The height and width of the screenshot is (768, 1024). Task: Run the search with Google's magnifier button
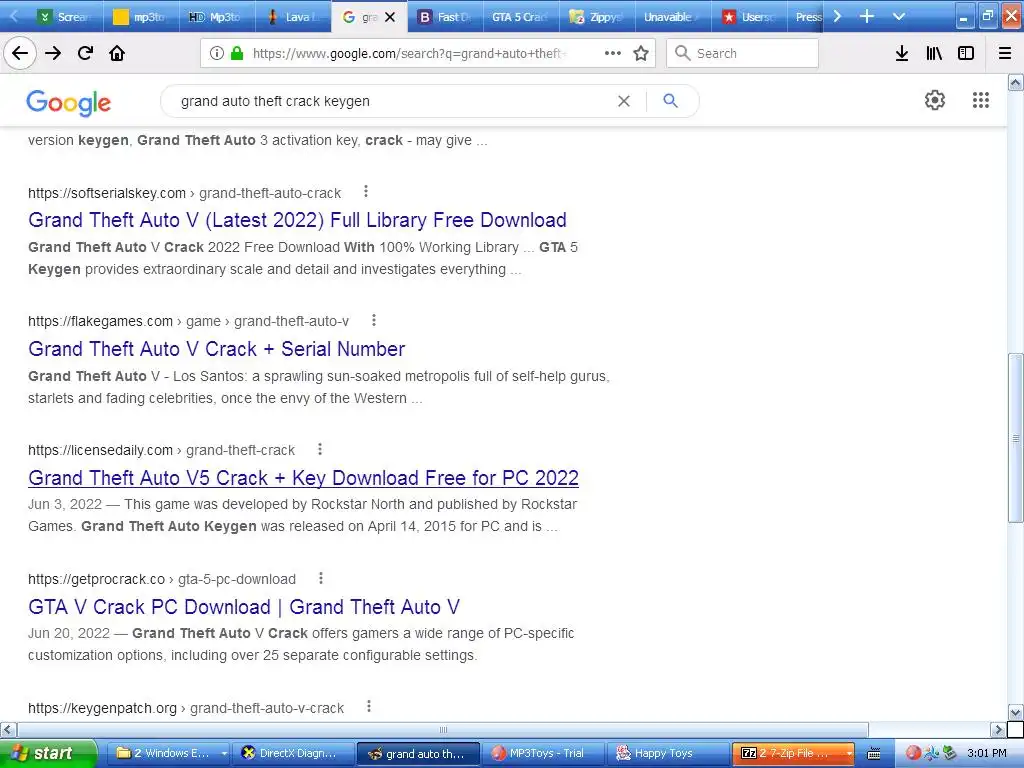670,101
